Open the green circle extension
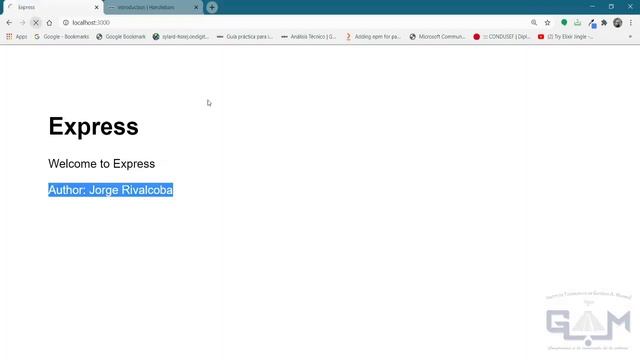Image resolution: width=640 pixels, height=360 pixels. click(564, 23)
